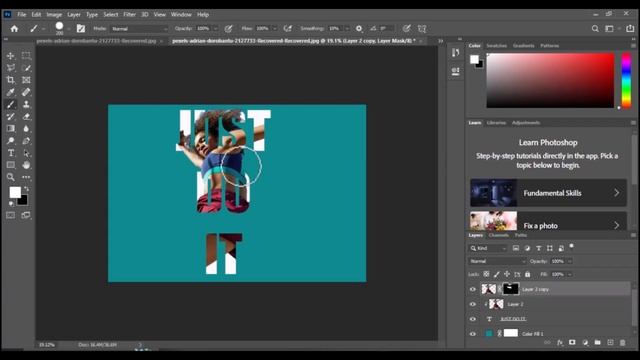Toggle the layer filter on/off switch

coord(571,246)
